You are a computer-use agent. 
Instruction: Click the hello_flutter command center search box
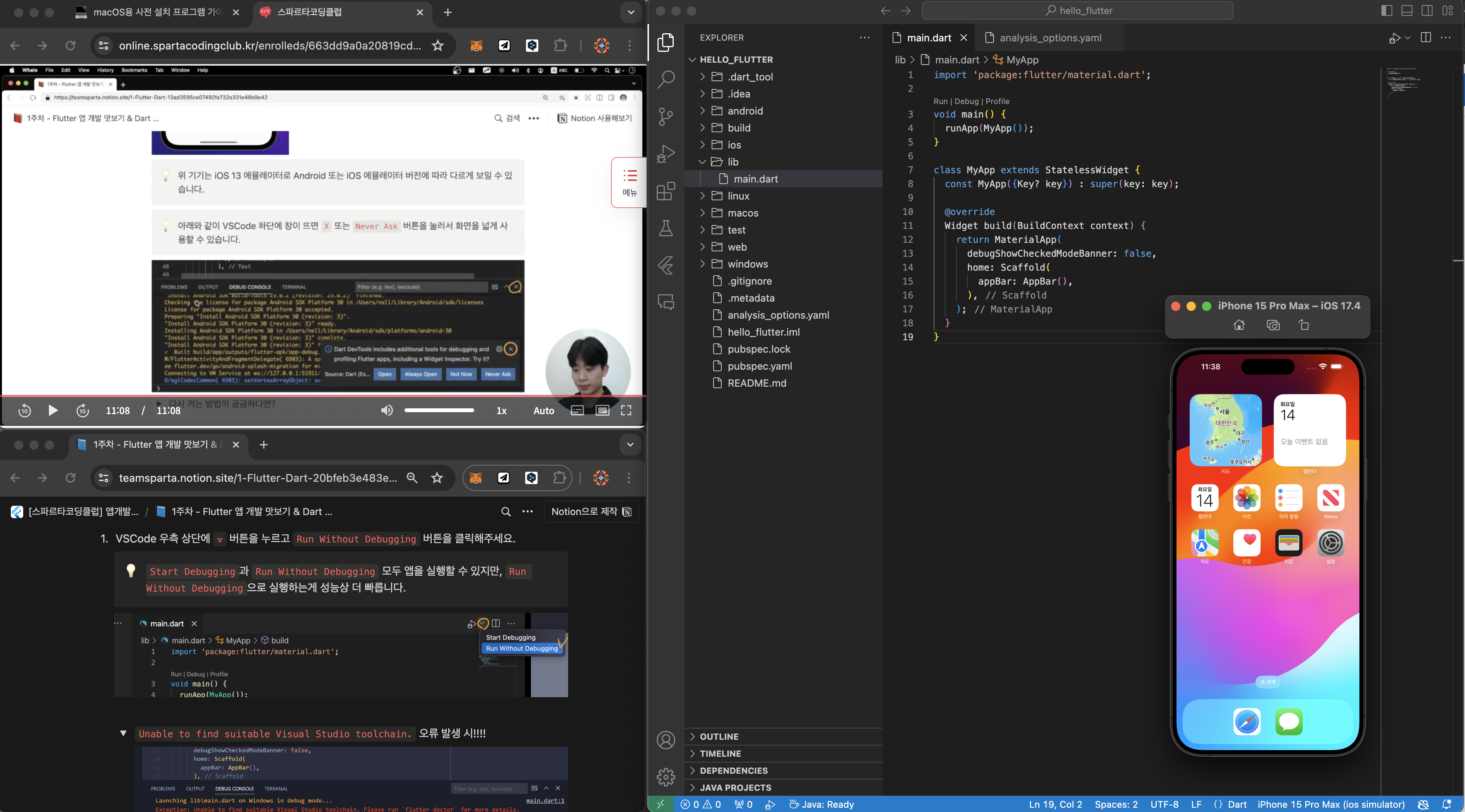pos(1078,11)
